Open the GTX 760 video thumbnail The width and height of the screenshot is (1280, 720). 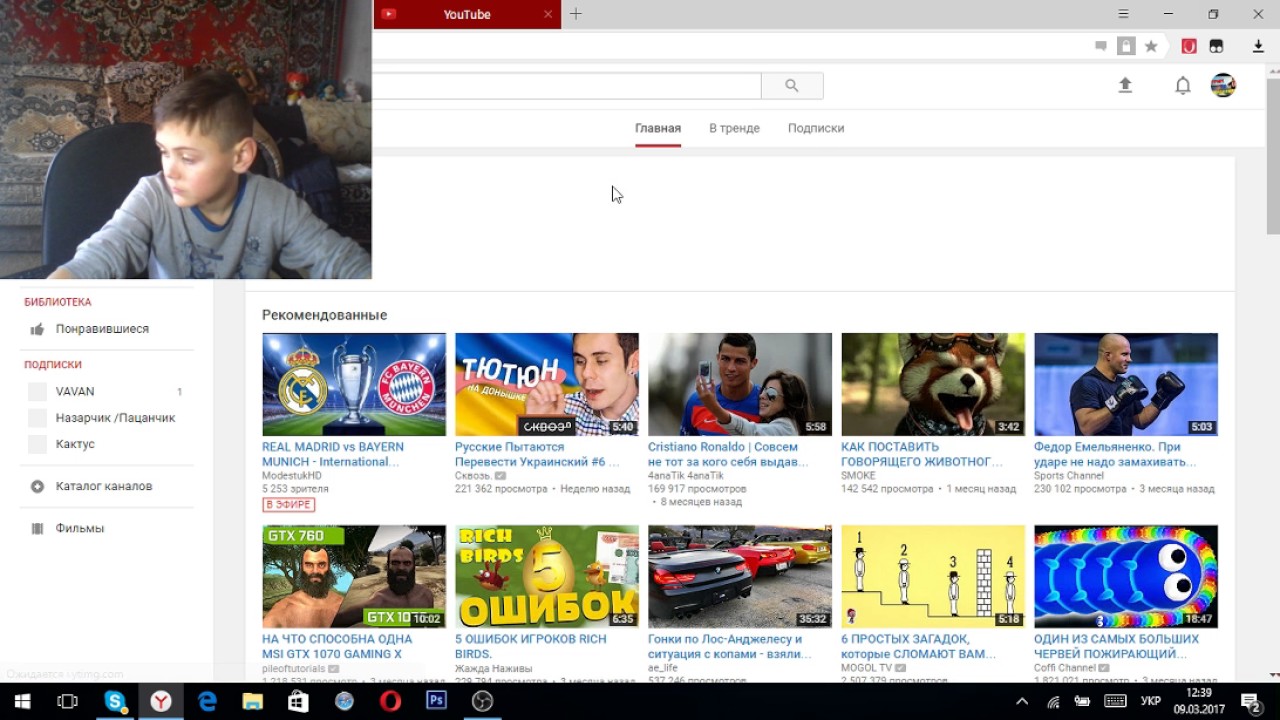(x=354, y=577)
